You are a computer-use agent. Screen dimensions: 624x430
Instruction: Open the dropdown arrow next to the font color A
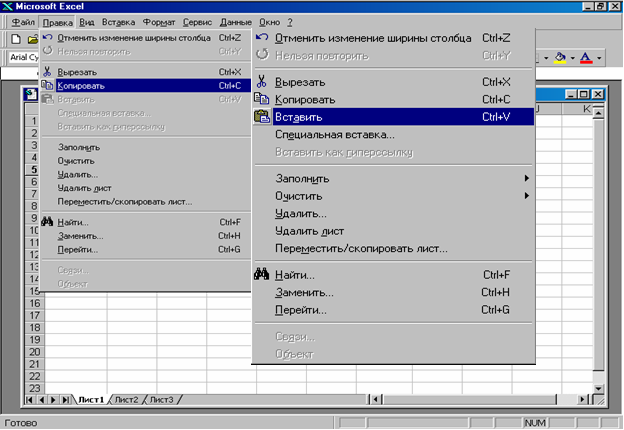599,58
